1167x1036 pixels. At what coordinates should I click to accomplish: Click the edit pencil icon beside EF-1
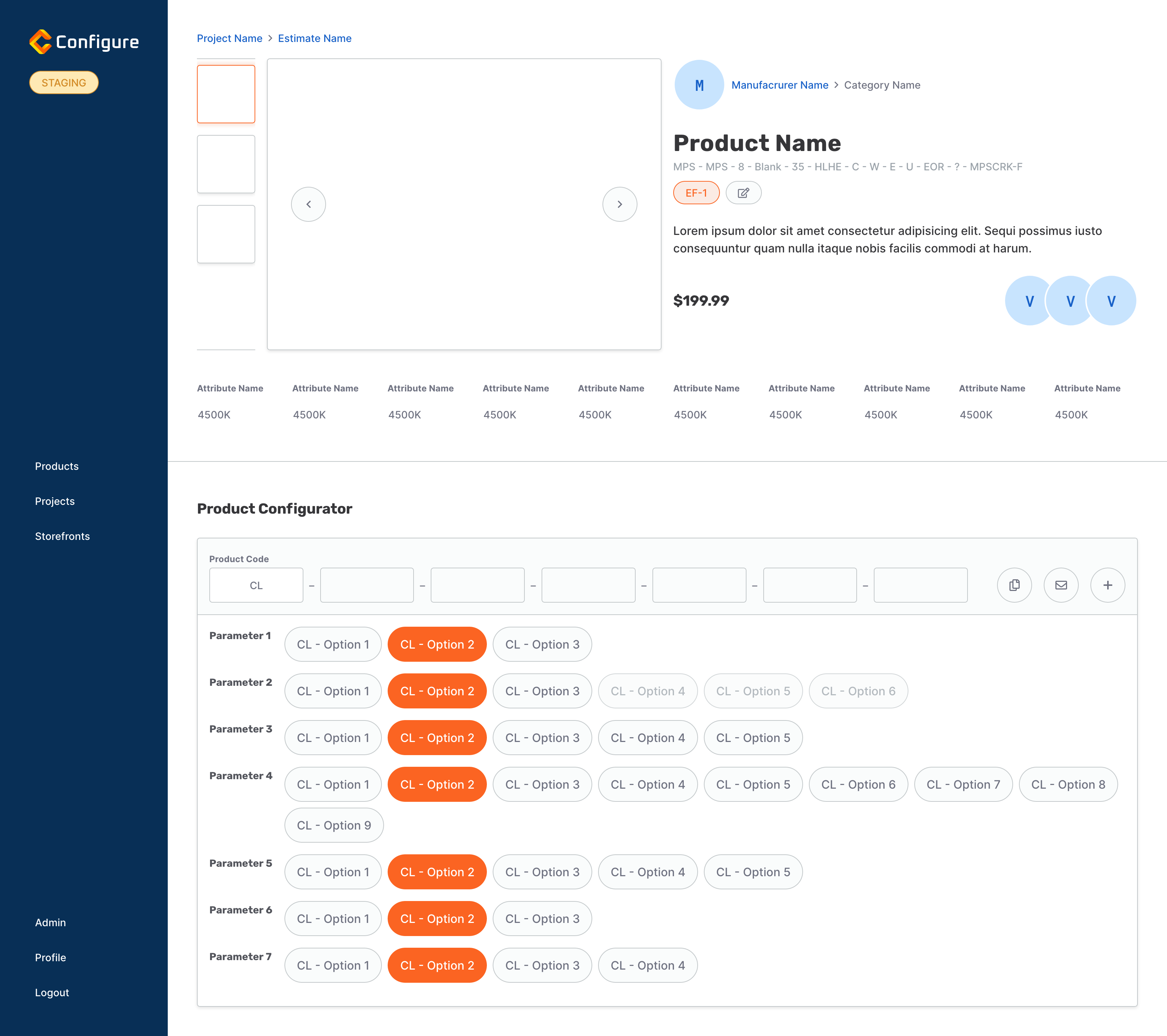pos(743,193)
